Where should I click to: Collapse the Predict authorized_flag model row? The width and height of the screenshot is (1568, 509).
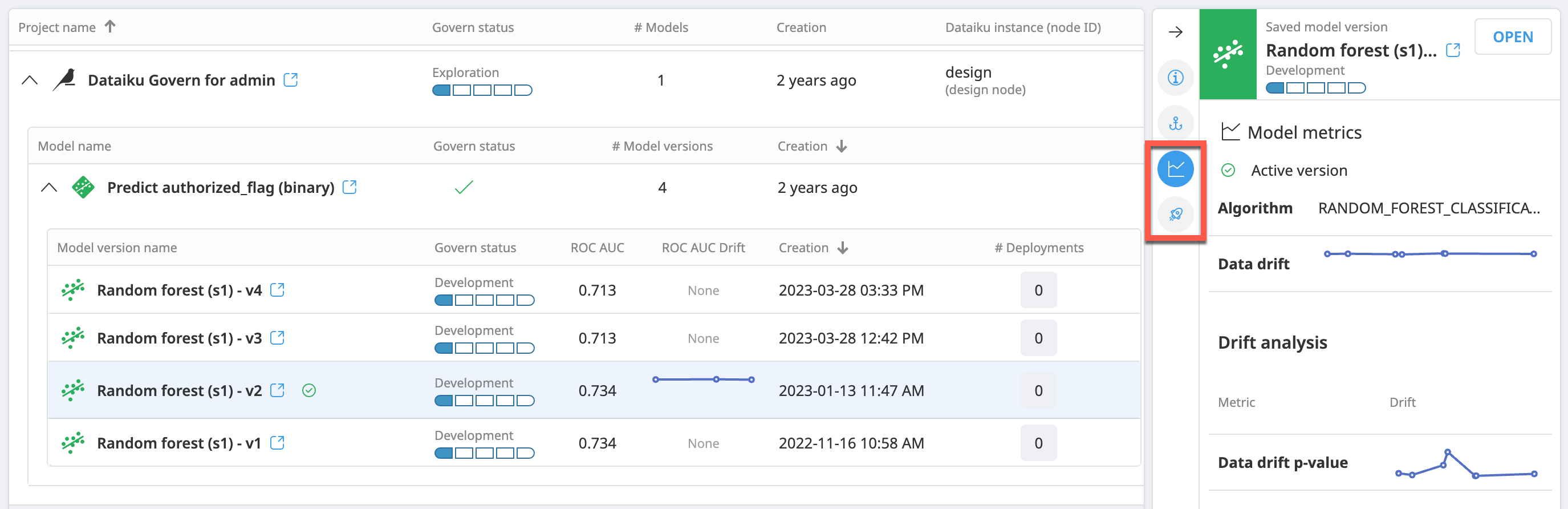48,188
